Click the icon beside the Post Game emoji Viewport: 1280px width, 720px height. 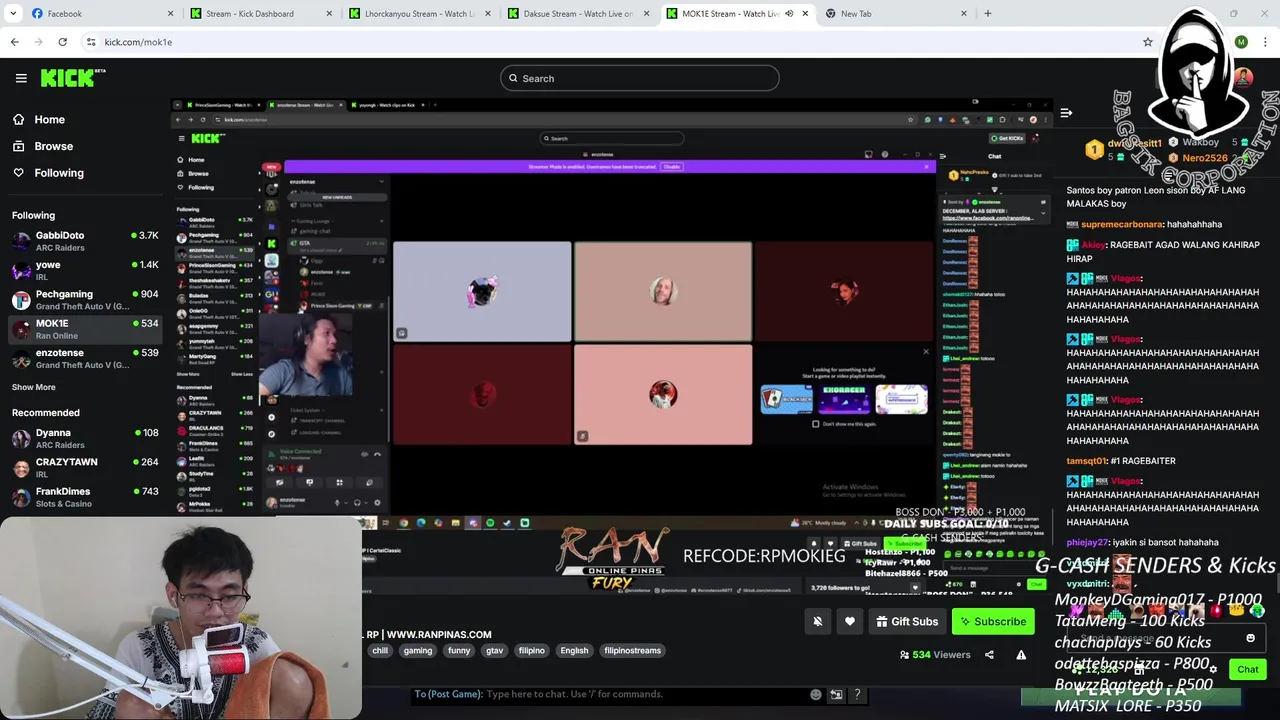pos(836,694)
